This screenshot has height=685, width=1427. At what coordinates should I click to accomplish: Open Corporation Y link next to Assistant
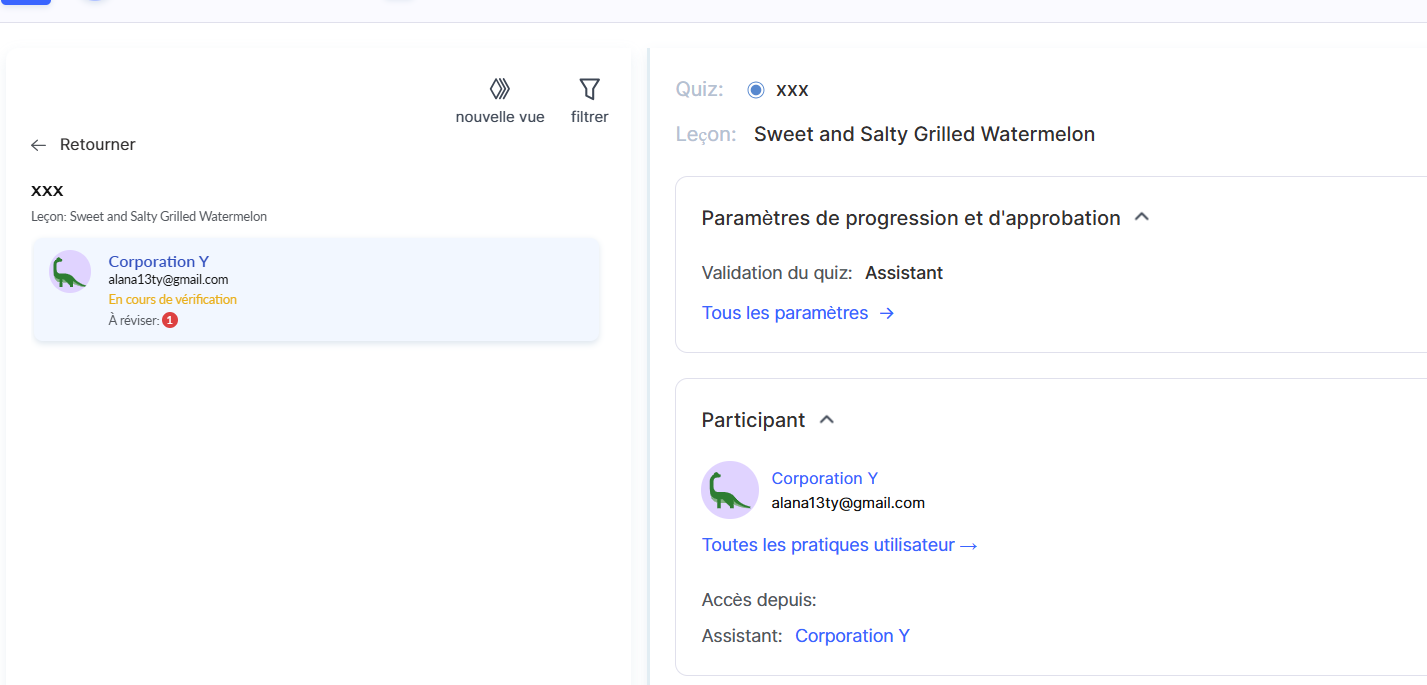tap(852, 636)
